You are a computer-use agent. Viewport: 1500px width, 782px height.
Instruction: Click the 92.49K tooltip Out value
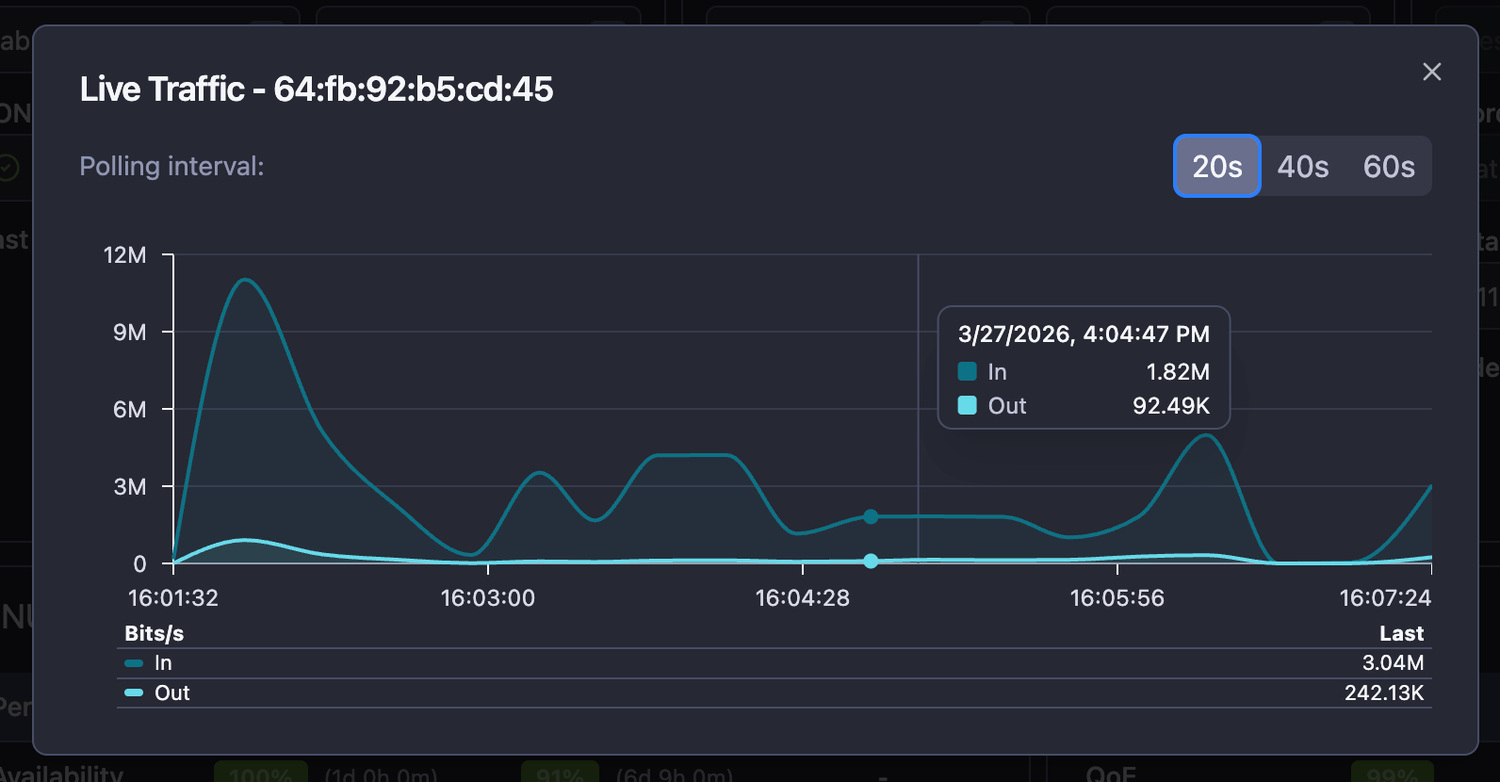coord(1172,406)
